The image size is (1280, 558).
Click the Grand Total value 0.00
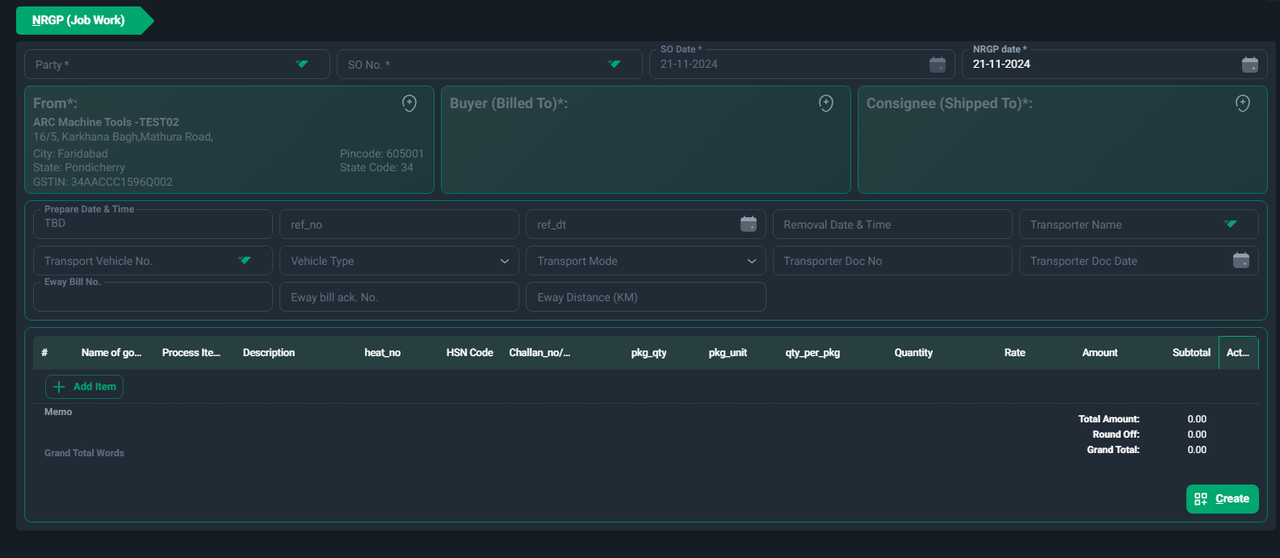pos(1197,450)
